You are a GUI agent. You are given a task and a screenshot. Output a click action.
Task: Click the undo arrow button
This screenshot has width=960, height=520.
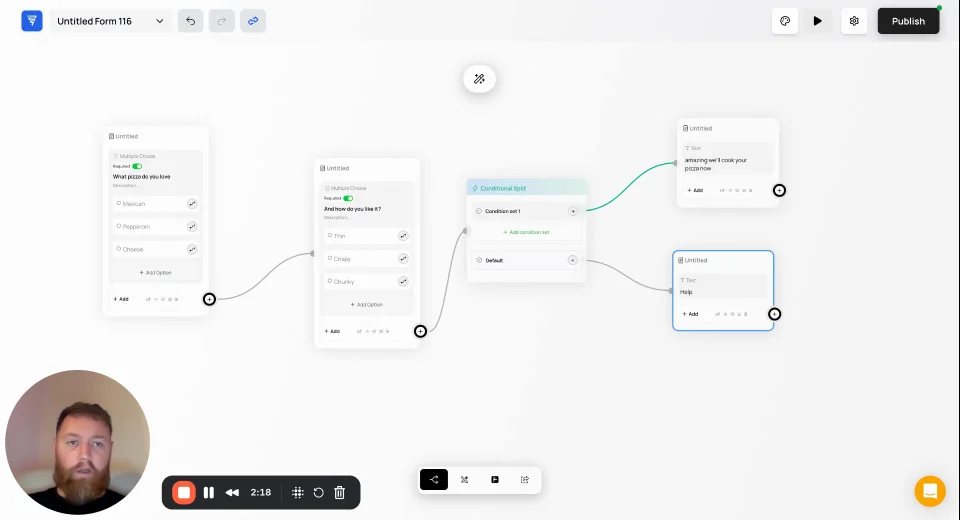[190, 21]
